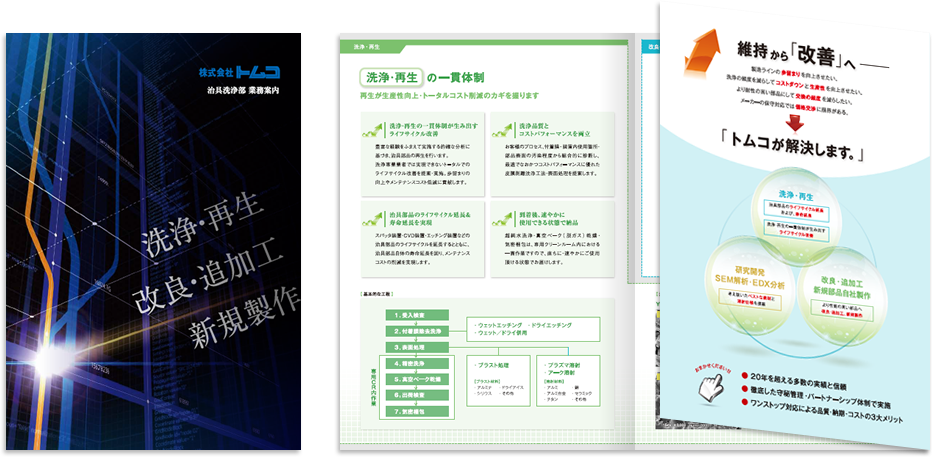The height and width of the screenshot is (457, 932).
Task: Select the 洗浄・再生 tab at page top
Action: tap(364, 47)
